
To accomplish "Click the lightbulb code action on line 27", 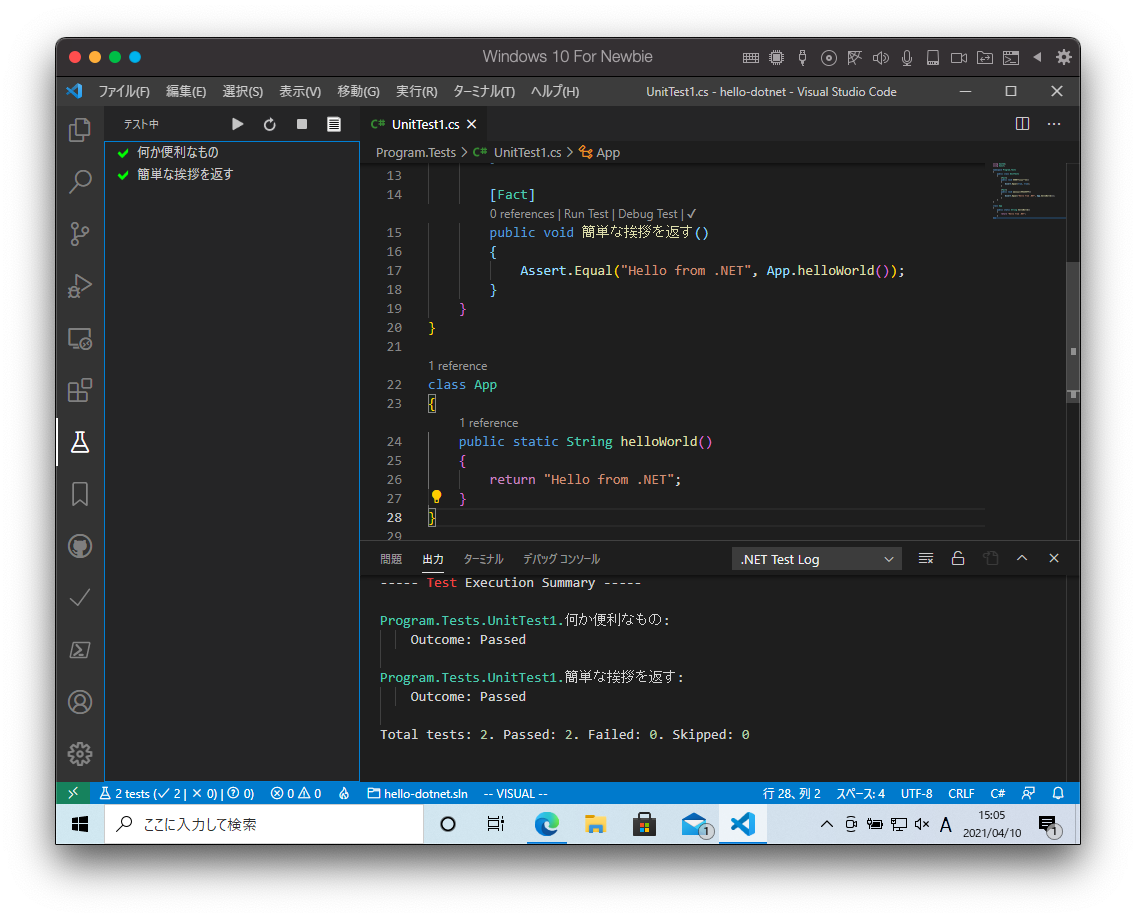I will click(436, 497).
